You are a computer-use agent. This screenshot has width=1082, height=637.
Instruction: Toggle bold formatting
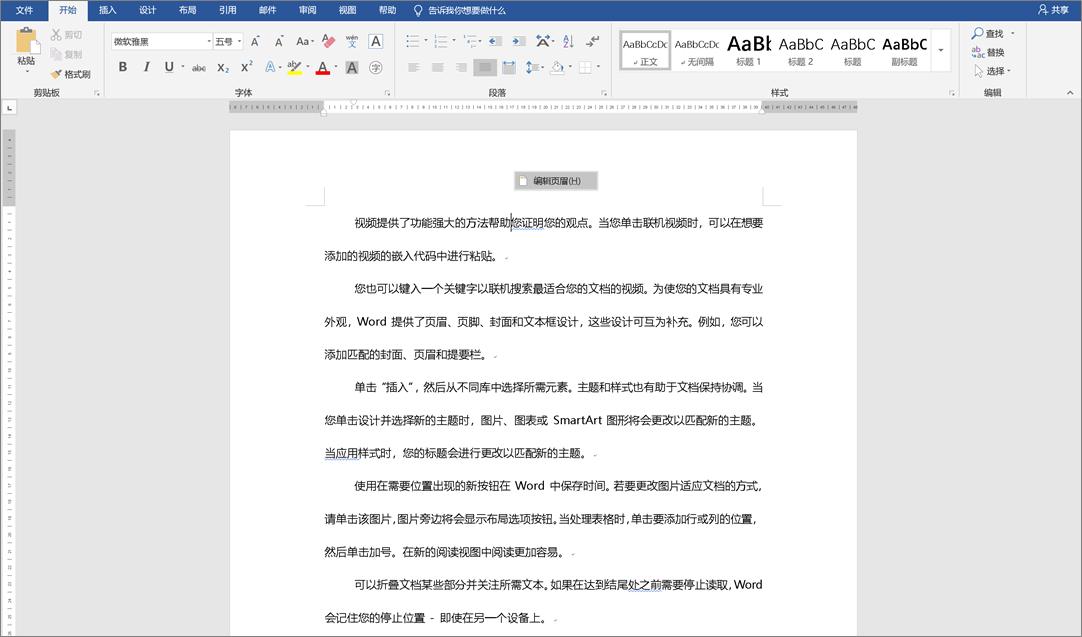124,67
